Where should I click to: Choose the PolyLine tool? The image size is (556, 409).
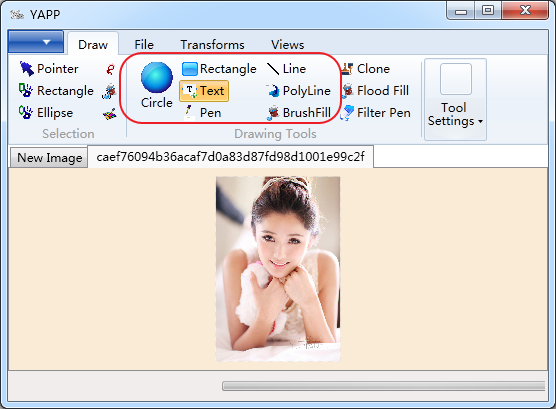tap(299, 91)
